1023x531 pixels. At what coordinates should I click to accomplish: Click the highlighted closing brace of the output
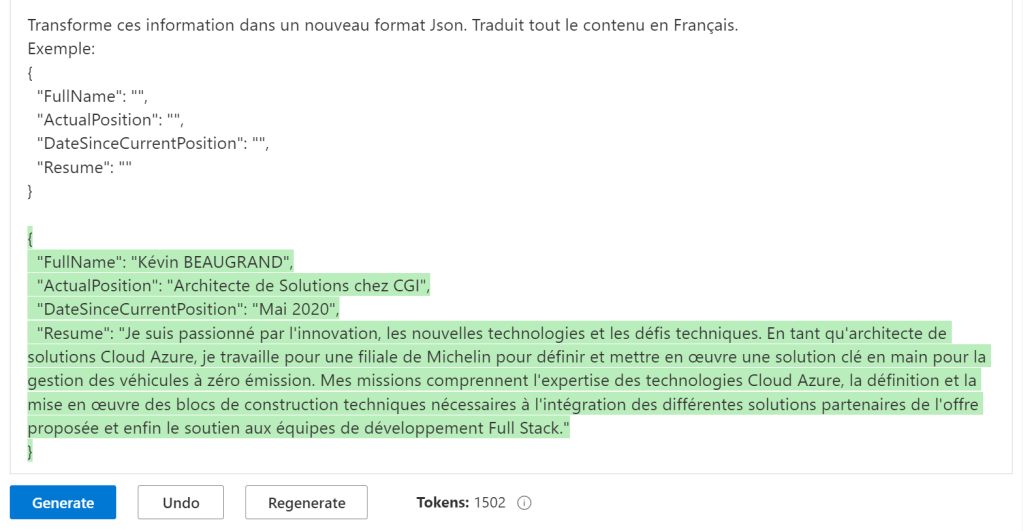(x=31, y=451)
